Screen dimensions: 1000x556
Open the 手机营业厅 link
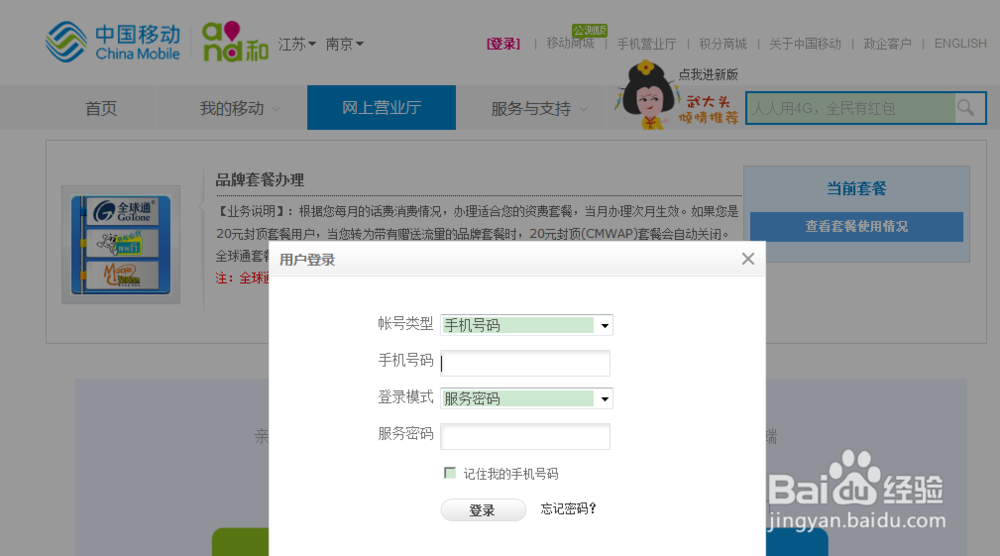click(647, 44)
